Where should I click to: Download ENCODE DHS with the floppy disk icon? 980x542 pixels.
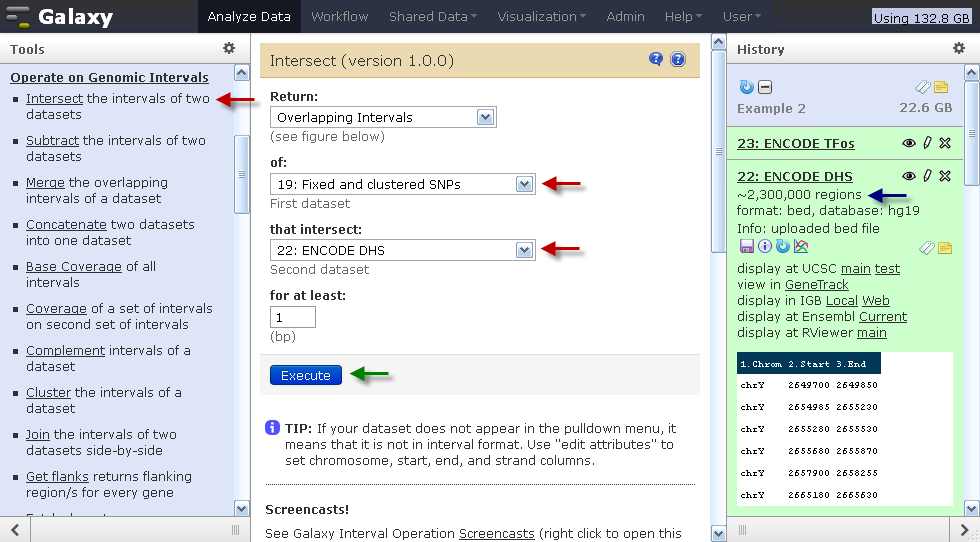click(x=746, y=246)
